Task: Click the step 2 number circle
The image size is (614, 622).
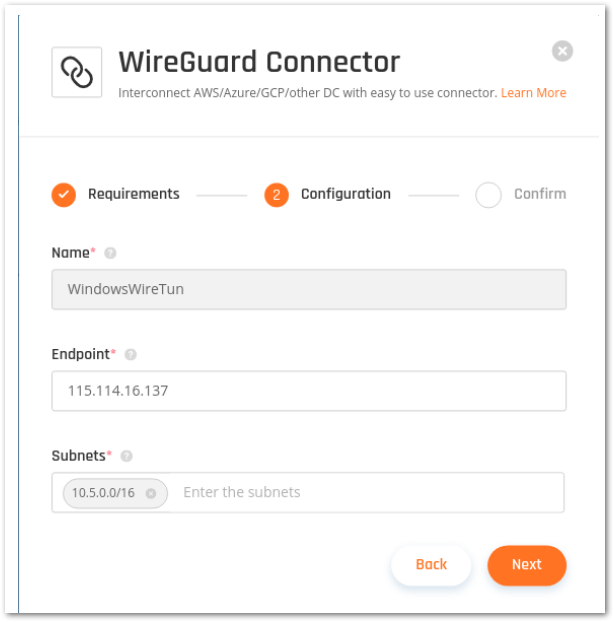Action: point(277,194)
